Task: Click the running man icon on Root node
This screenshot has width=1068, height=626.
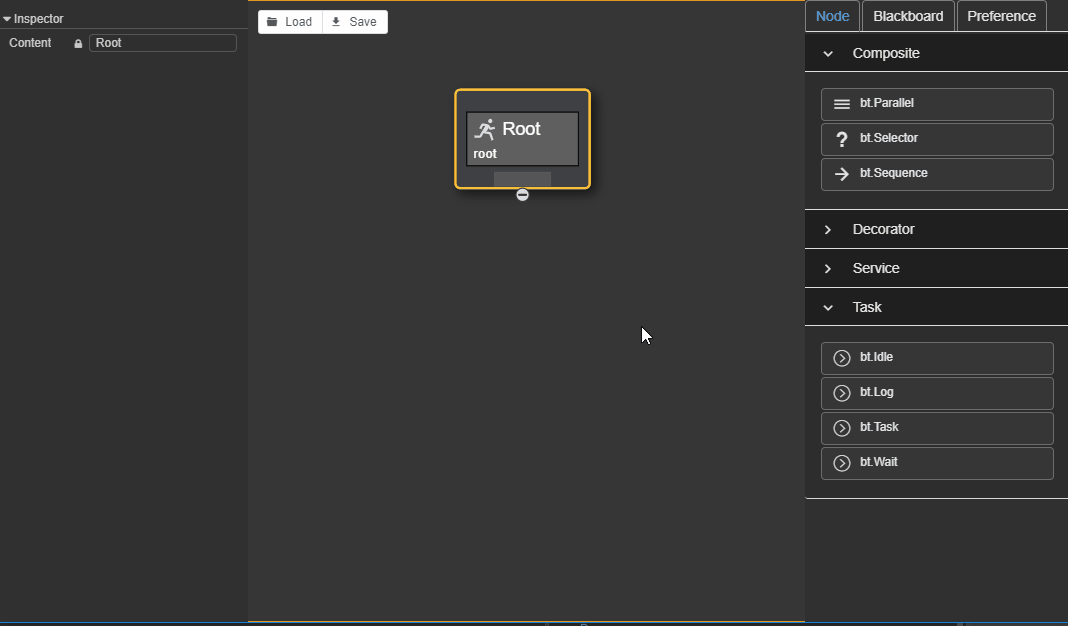Action: click(485, 129)
